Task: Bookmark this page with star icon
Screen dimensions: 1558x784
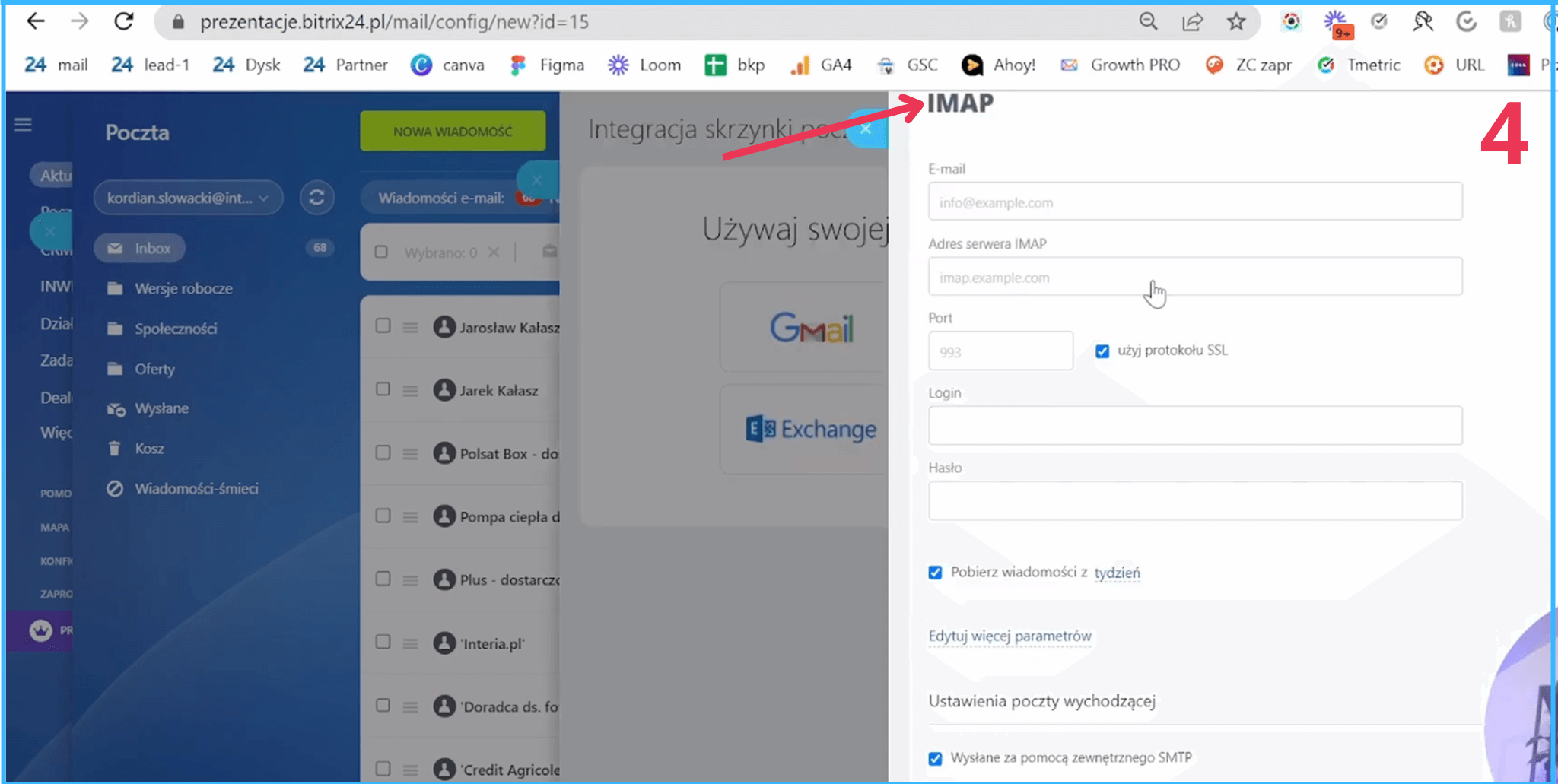Action: [1236, 22]
